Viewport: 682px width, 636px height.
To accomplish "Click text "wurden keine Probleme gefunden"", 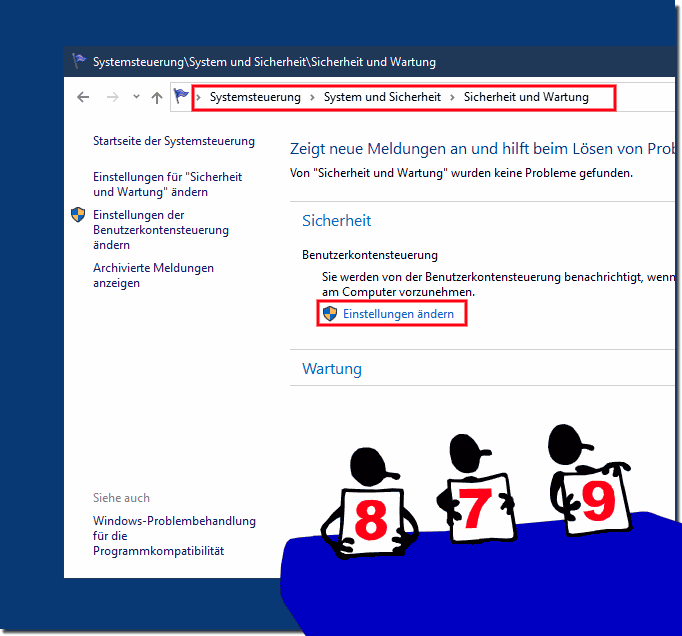I will (542, 173).
